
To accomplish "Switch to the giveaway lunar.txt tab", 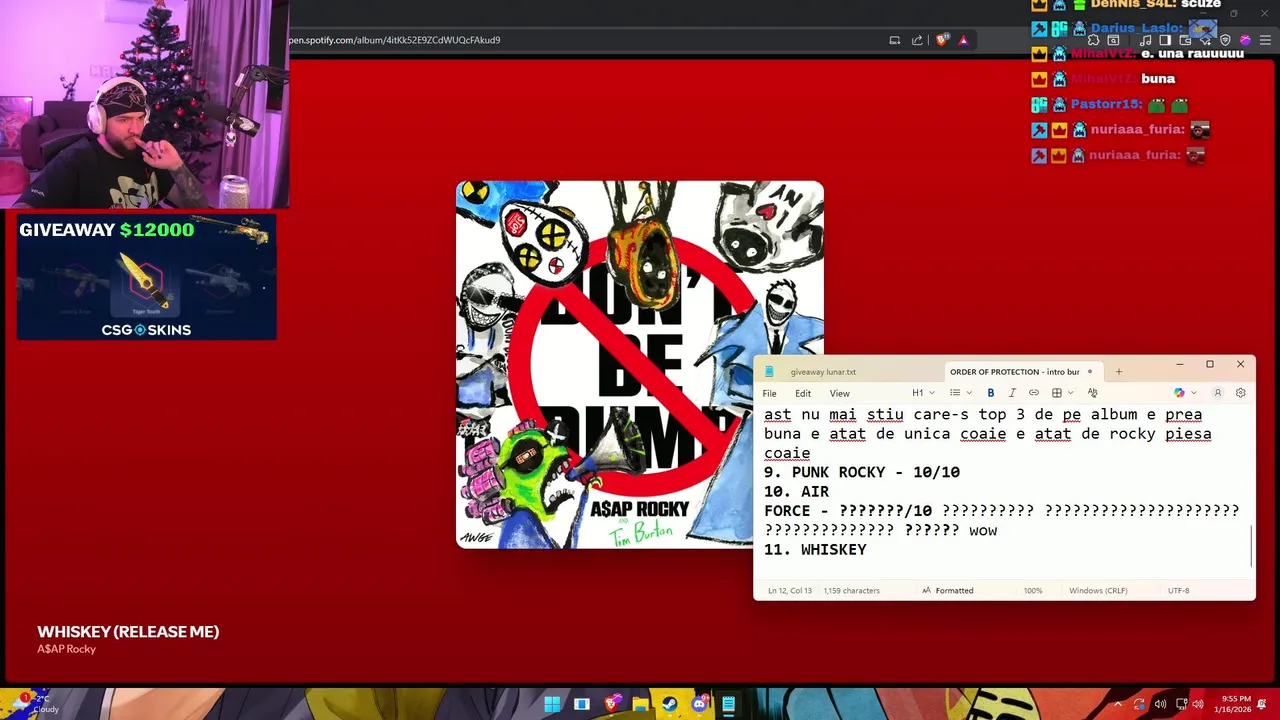I will pyautogui.click(x=823, y=372).
